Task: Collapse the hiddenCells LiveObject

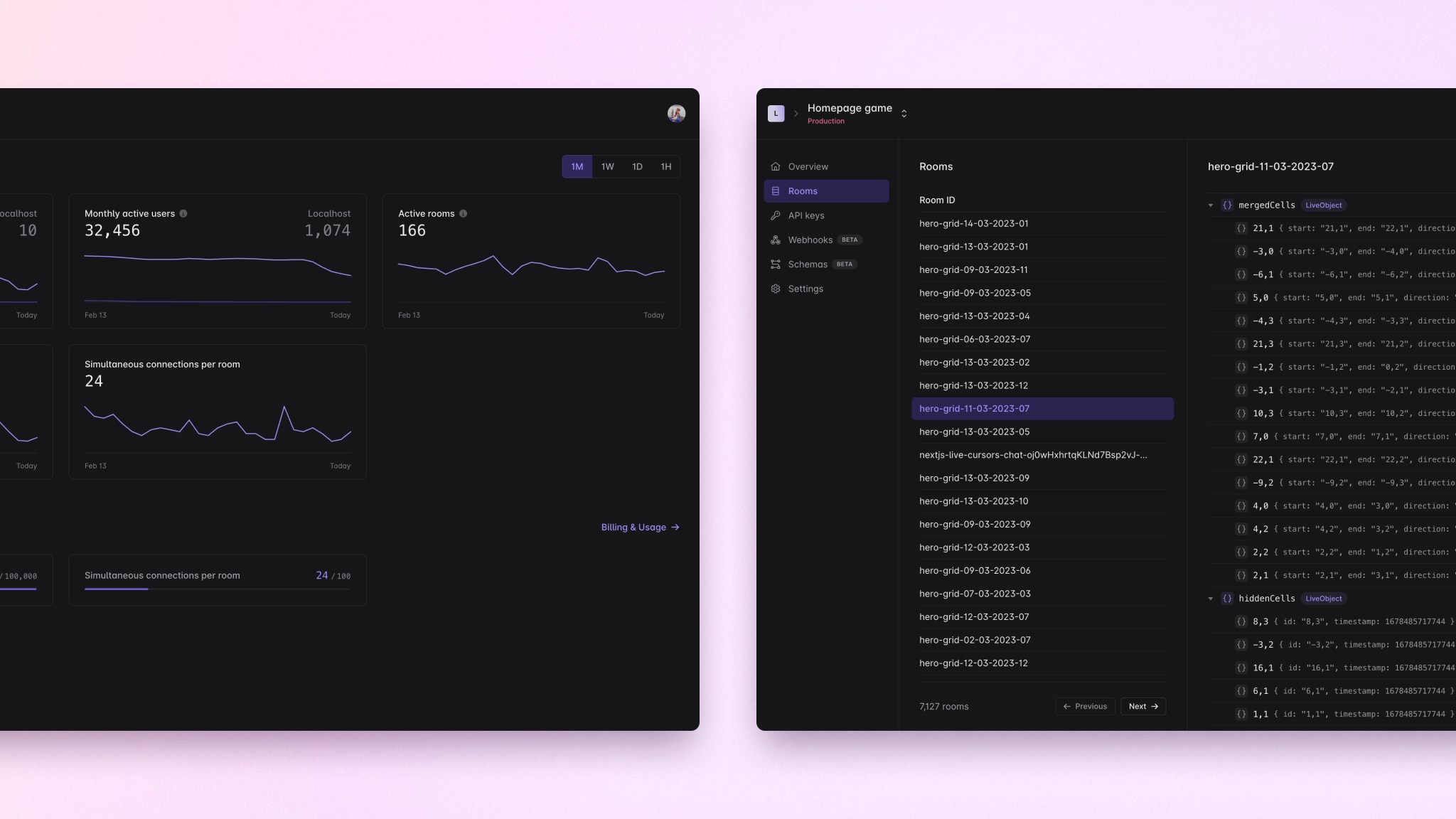Action: point(1211,598)
